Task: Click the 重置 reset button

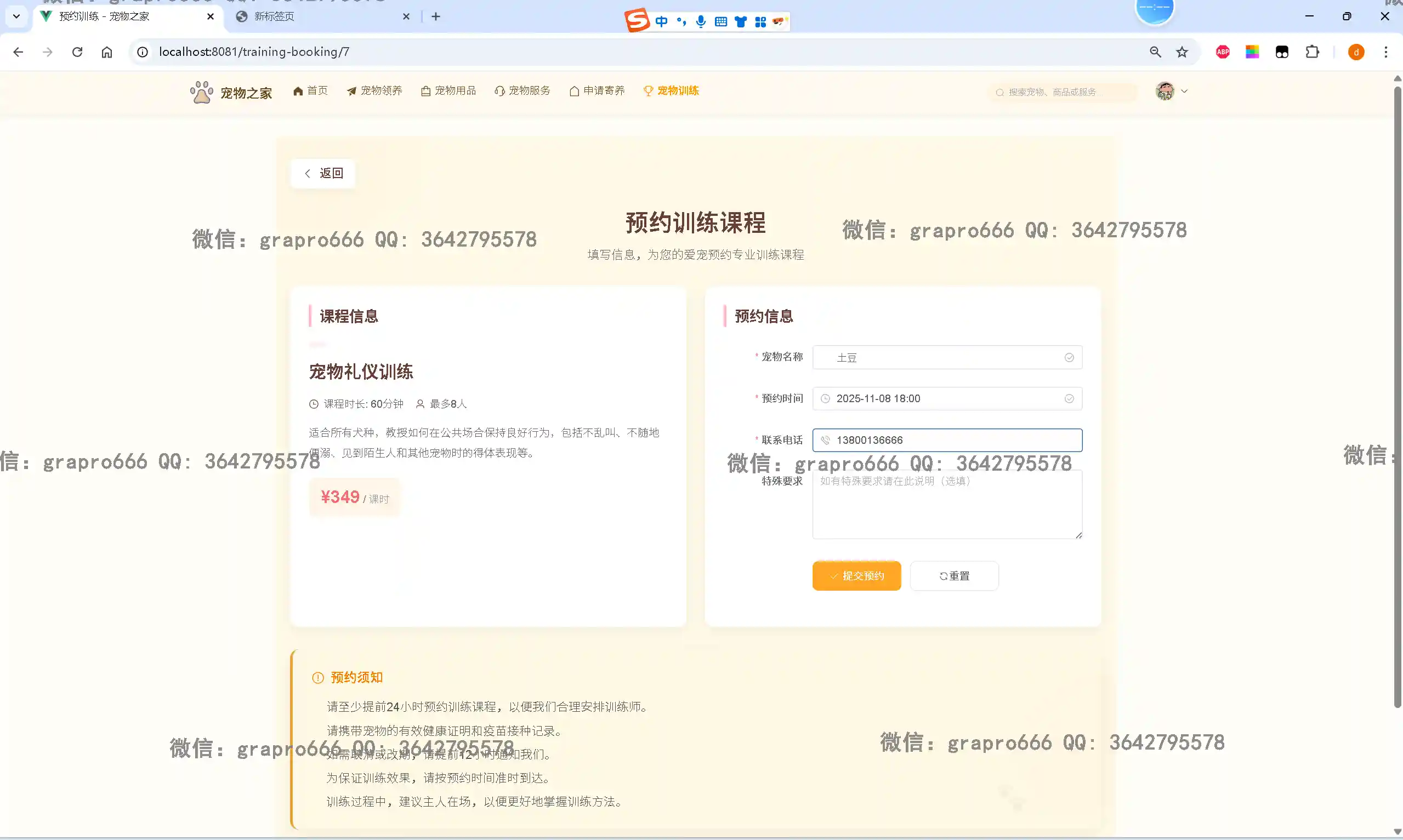Action: (953, 576)
